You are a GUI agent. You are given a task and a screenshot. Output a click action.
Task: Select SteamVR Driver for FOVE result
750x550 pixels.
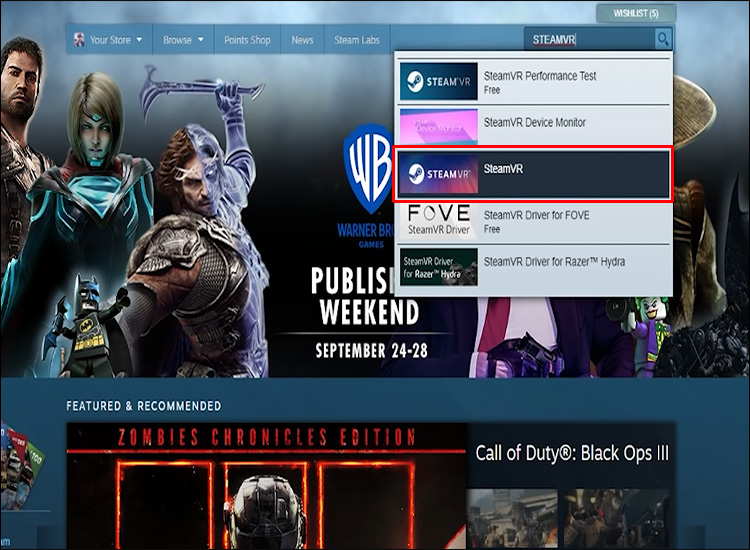(534, 222)
